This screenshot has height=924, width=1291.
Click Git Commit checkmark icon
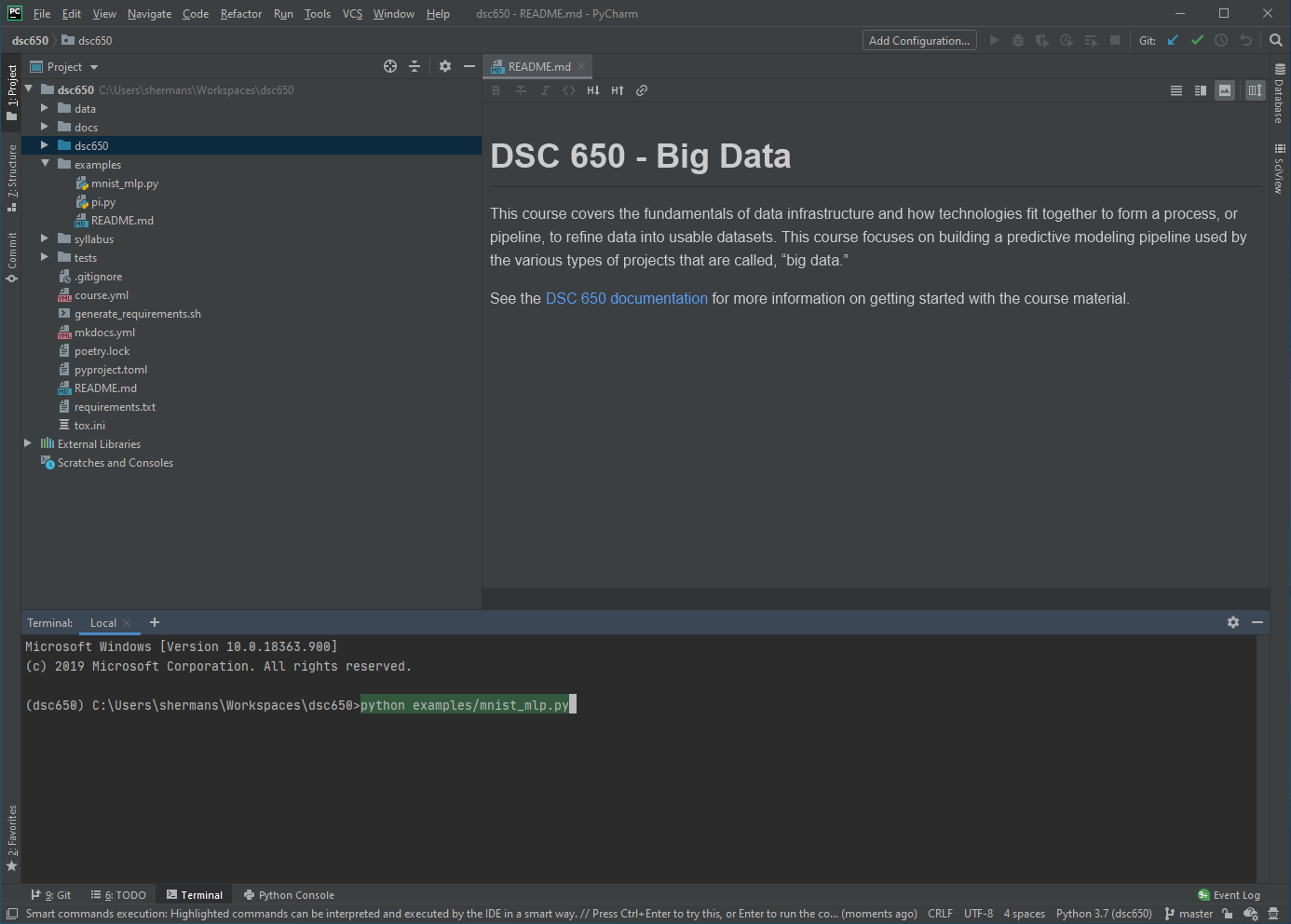1197,40
